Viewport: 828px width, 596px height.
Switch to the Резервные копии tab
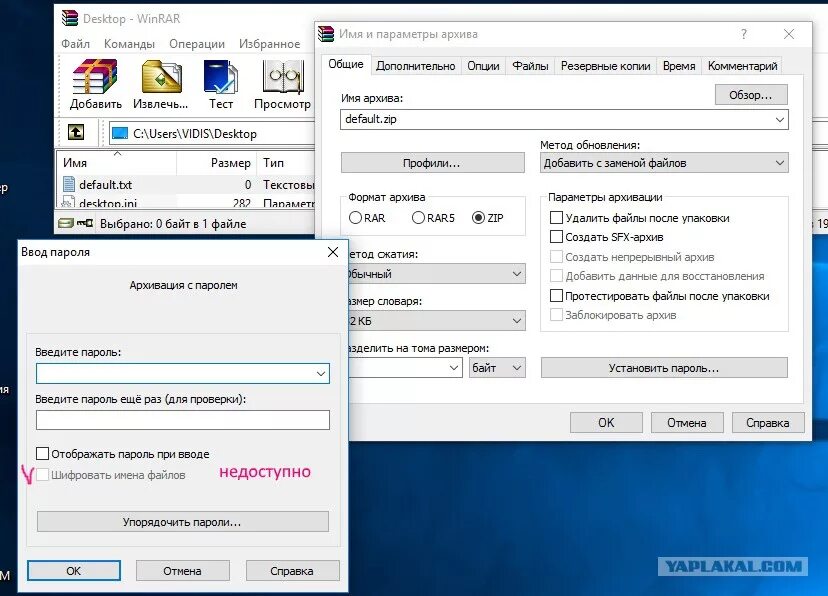[x=606, y=66]
